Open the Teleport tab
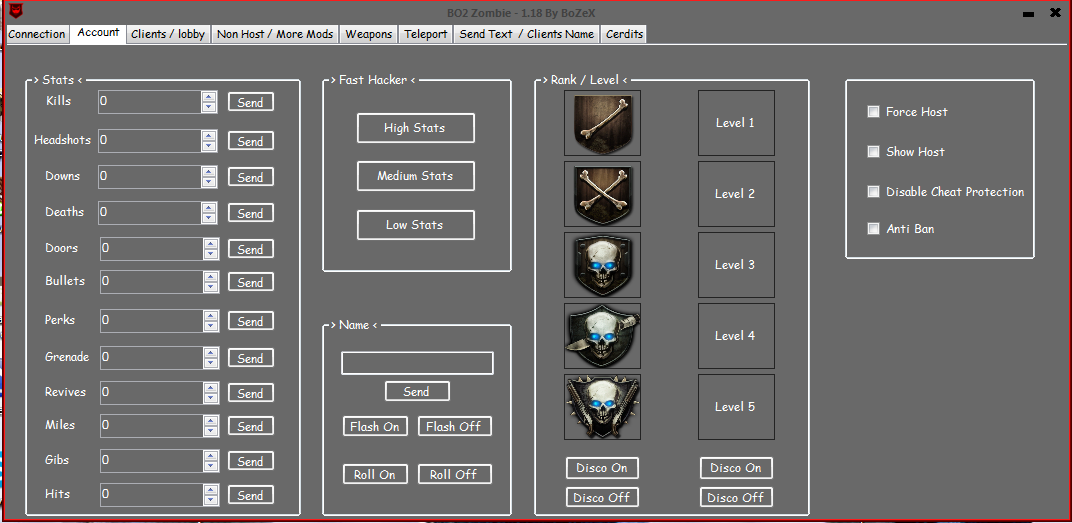The height and width of the screenshot is (523, 1072). tap(426, 34)
